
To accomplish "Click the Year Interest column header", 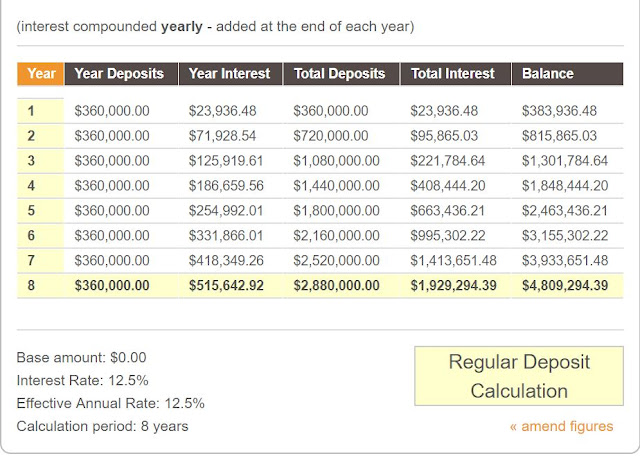I will pos(229,73).
